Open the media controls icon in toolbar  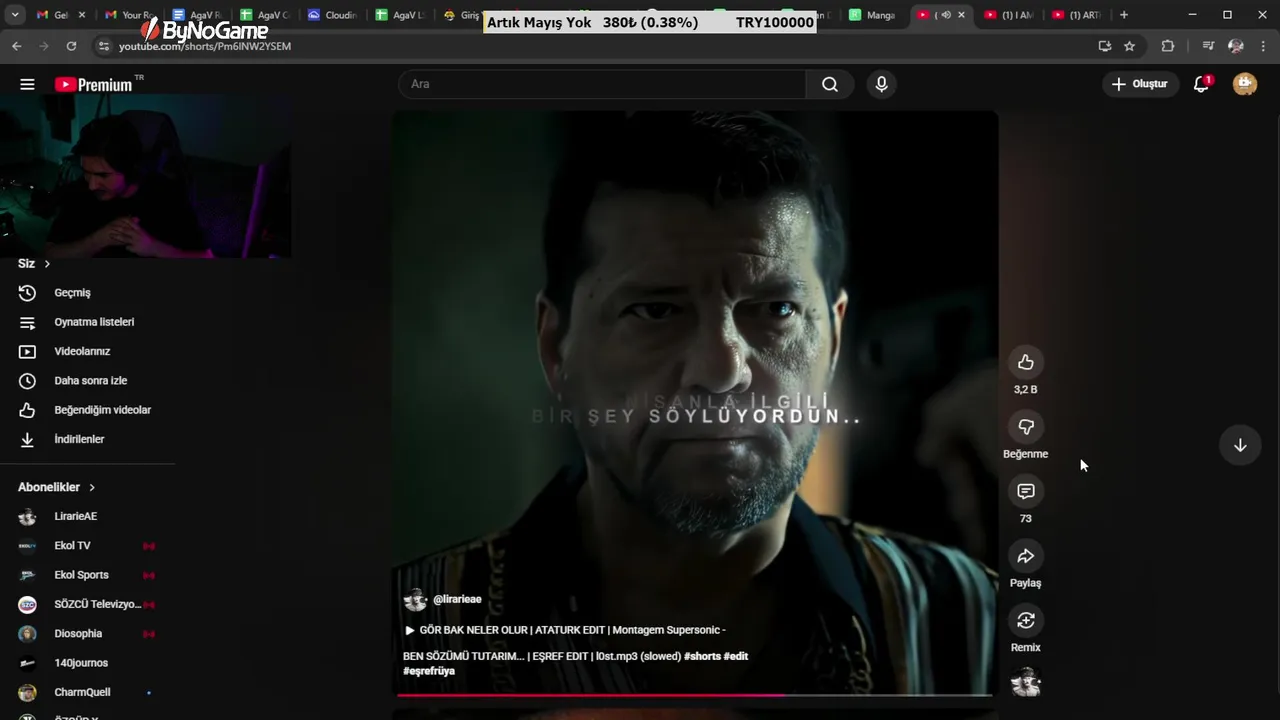pyautogui.click(x=1208, y=46)
